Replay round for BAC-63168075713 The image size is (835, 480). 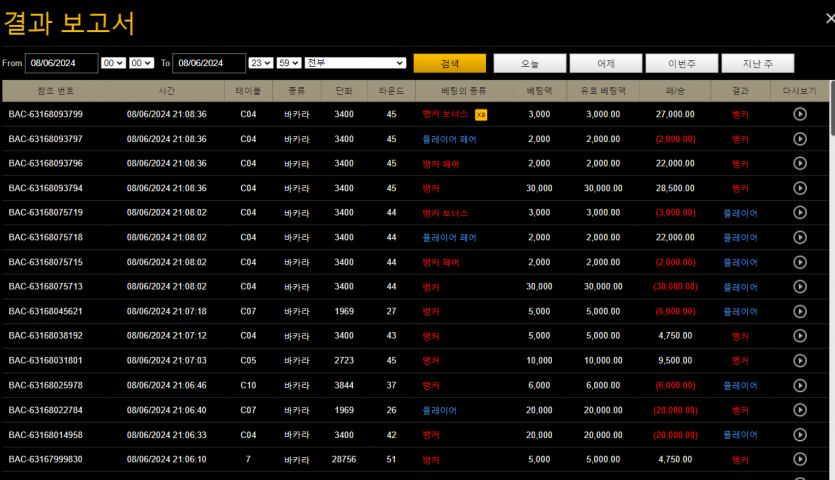(x=800, y=287)
